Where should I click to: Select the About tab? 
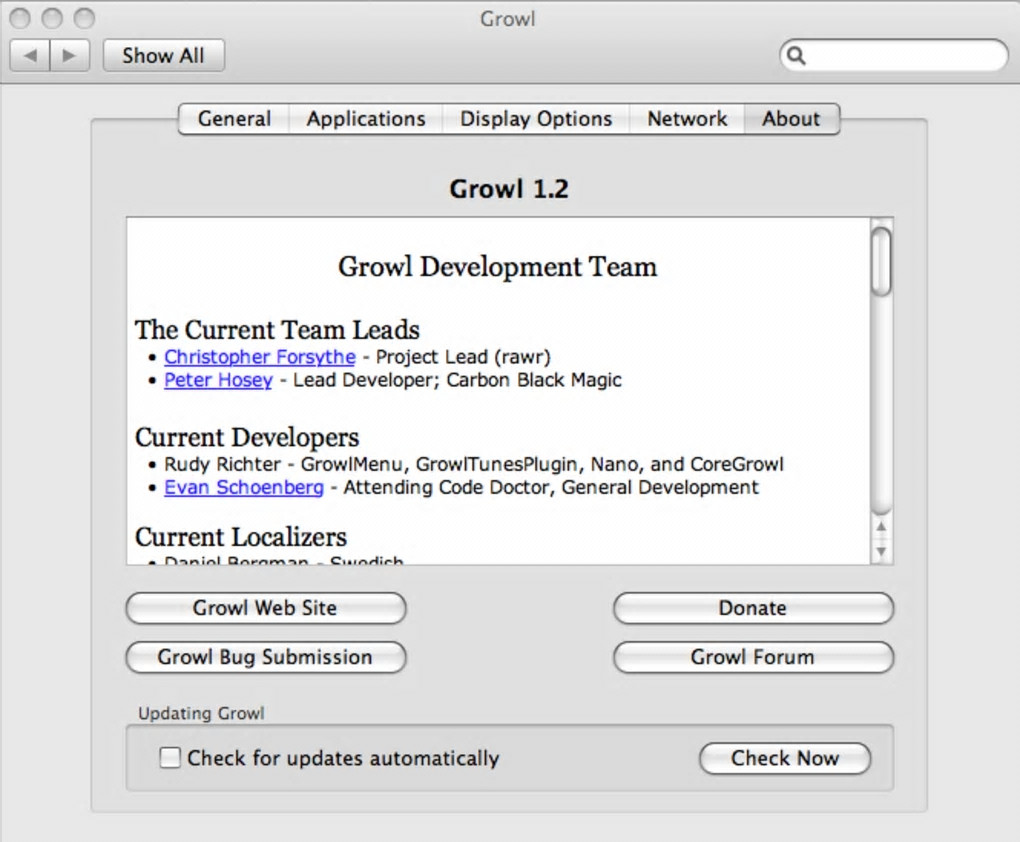coord(792,119)
